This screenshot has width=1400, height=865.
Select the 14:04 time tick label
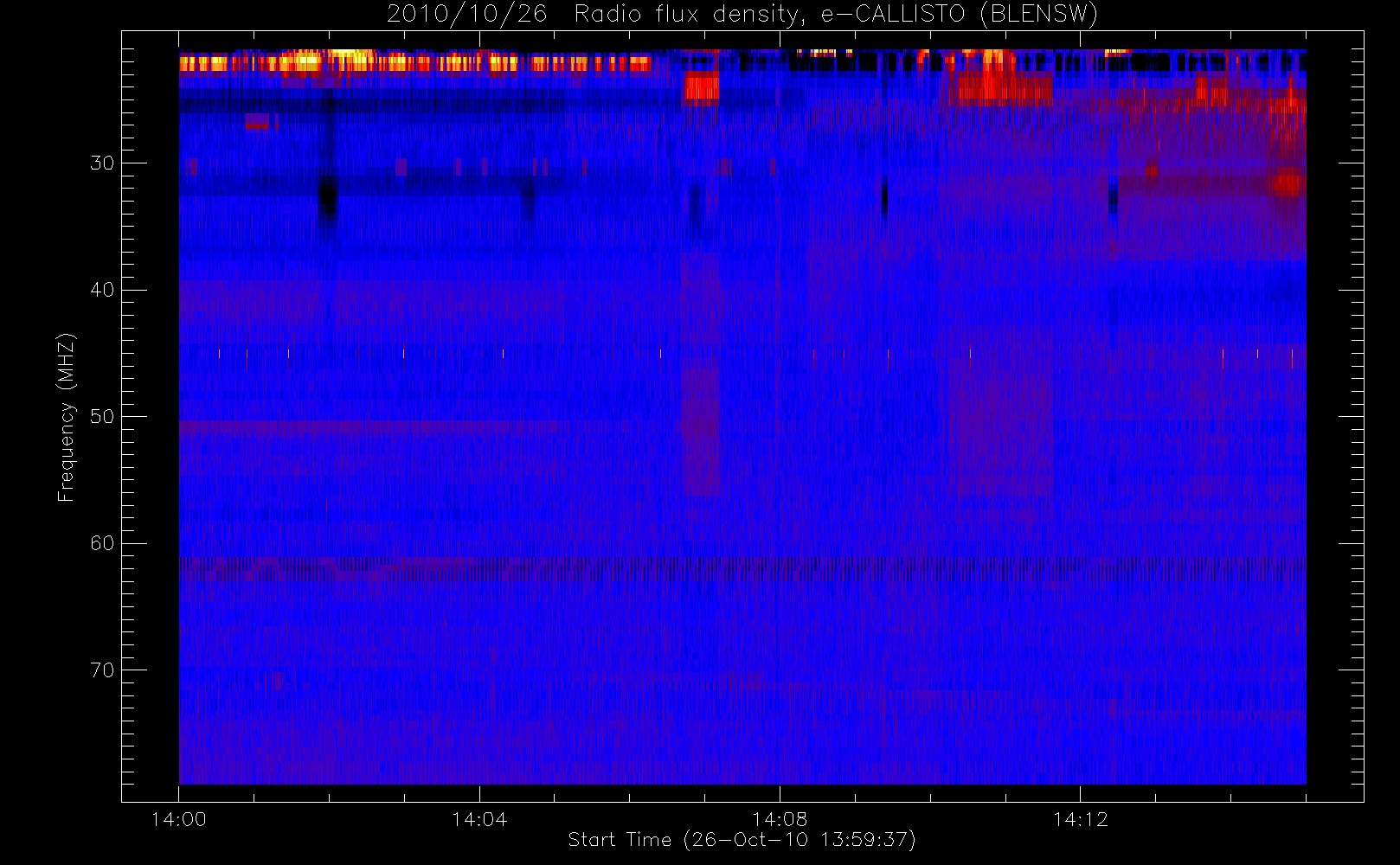point(478,819)
